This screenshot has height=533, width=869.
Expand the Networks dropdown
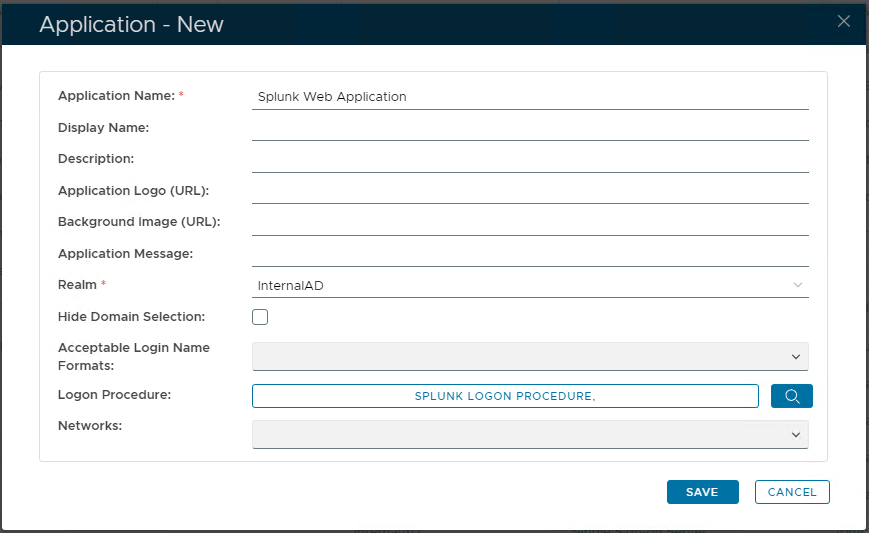pos(530,435)
